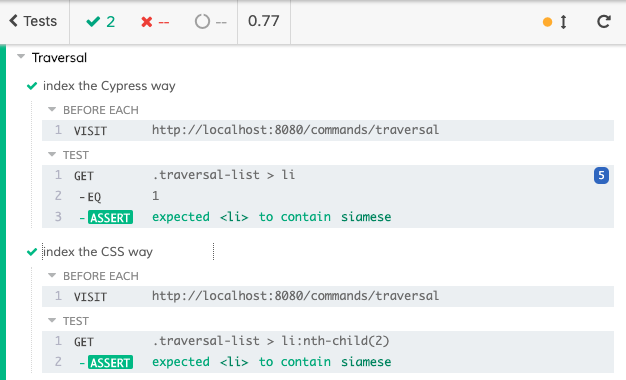Open test 'index the CSS way'
The image size is (626, 380).
(x=98, y=252)
